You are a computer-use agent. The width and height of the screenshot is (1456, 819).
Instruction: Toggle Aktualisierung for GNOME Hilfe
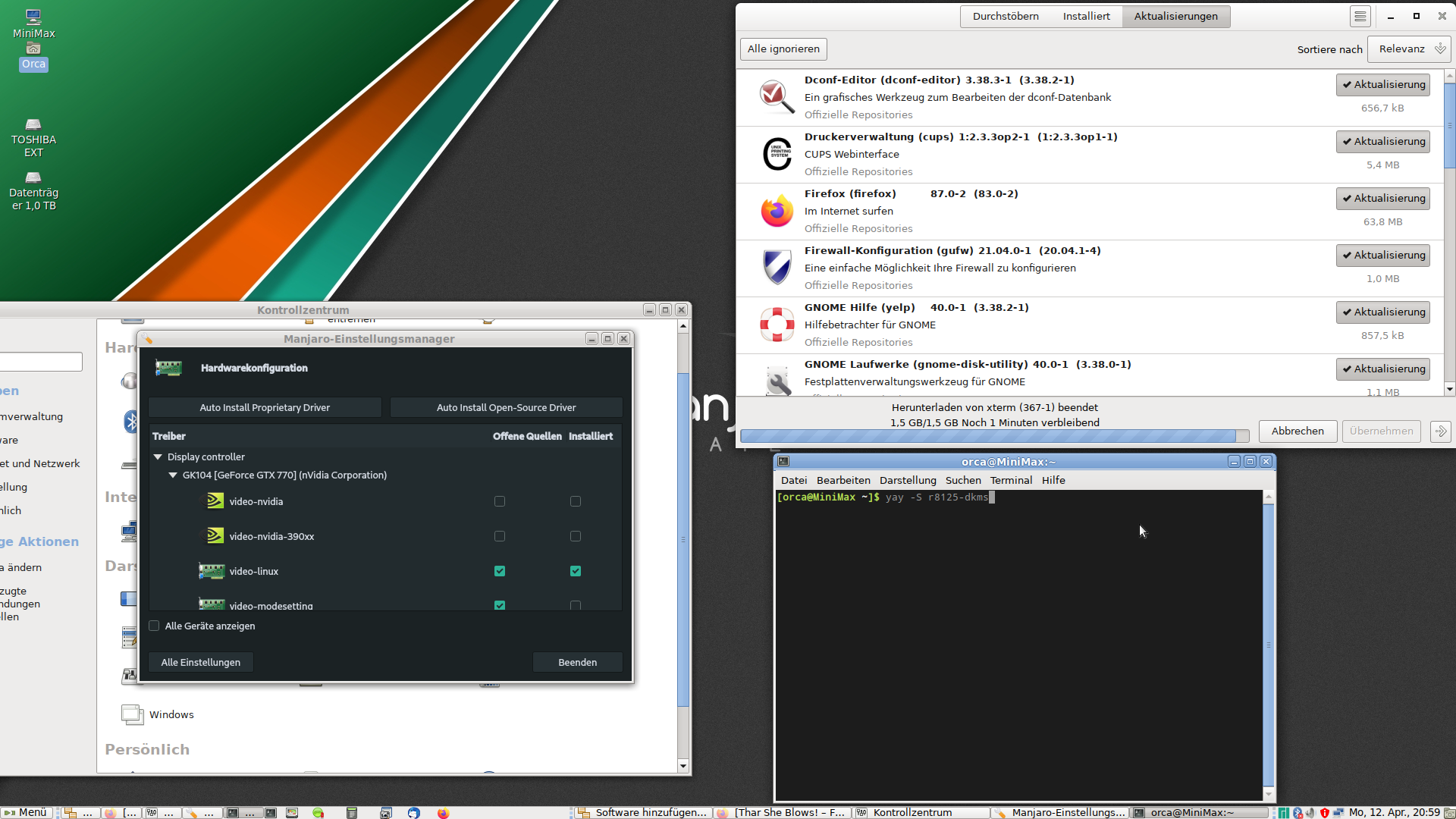(1383, 312)
